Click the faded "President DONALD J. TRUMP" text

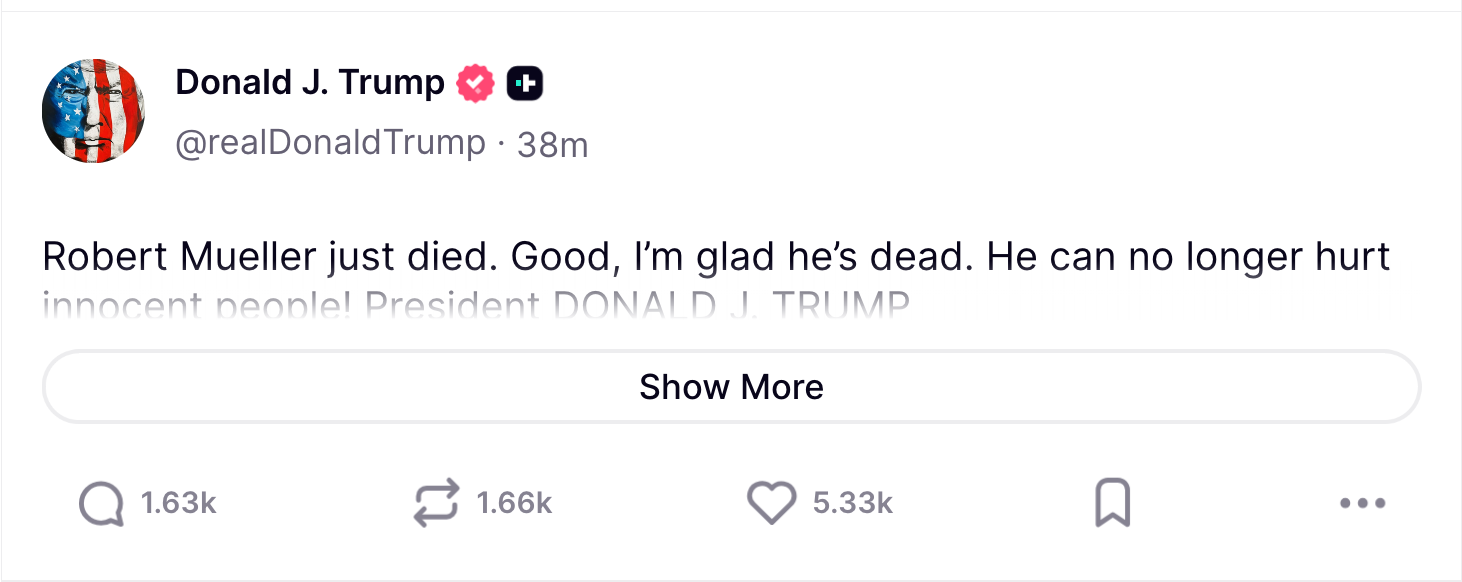(638, 303)
